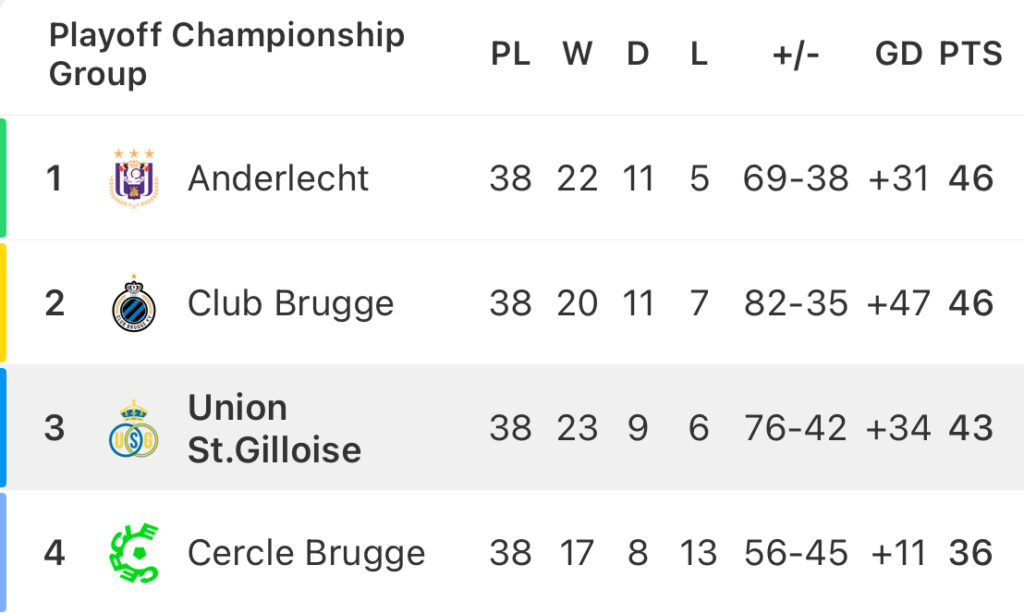The height and width of the screenshot is (614, 1024).
Task: Click the +/- goals column header
Action: click(x=795, y=54)
